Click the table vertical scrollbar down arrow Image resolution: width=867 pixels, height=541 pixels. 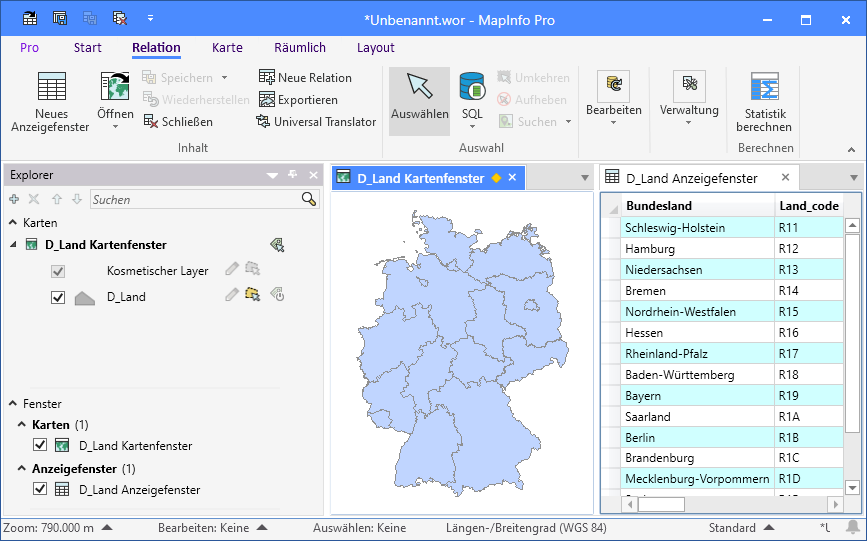[852, 488]
